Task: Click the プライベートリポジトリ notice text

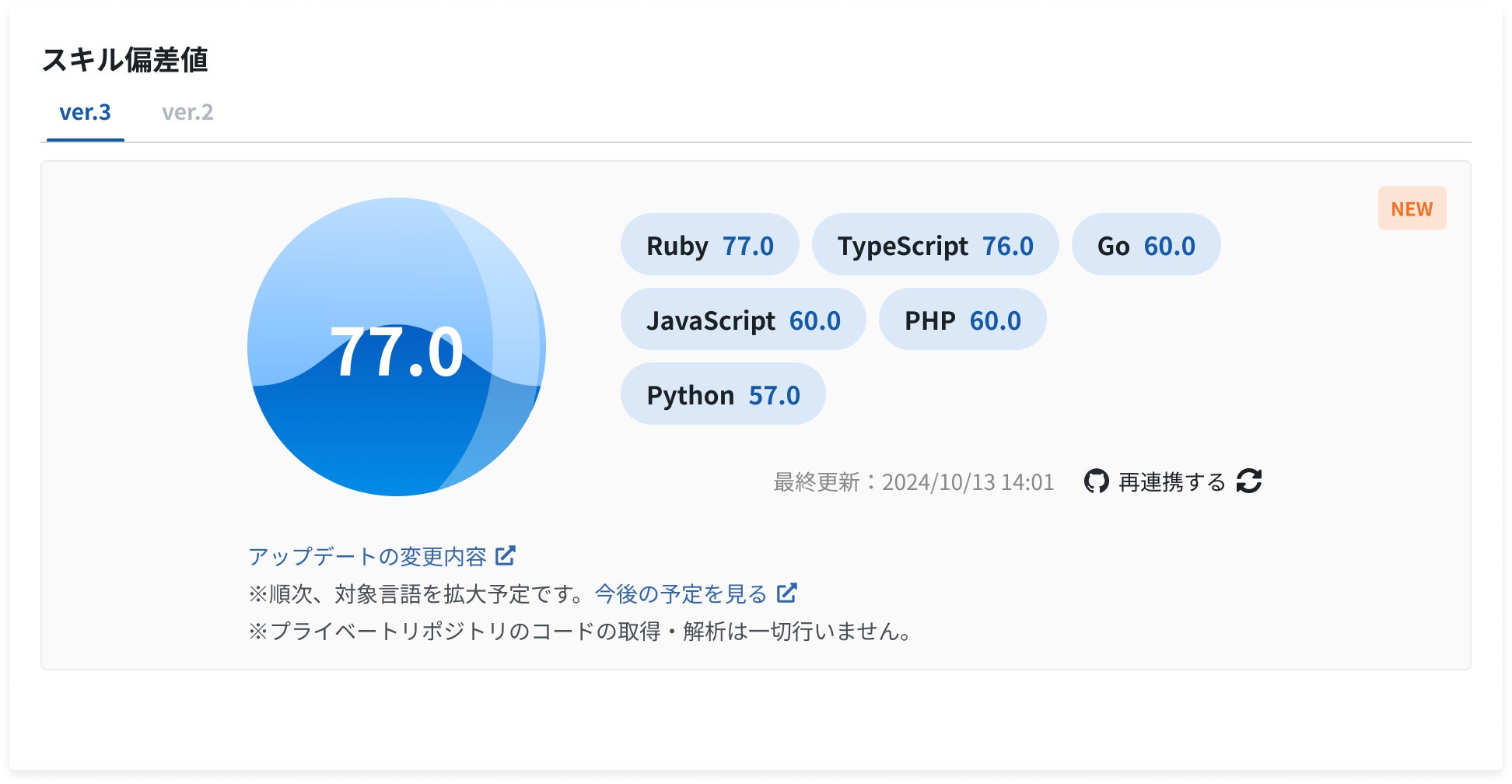Action: (579, 631)
